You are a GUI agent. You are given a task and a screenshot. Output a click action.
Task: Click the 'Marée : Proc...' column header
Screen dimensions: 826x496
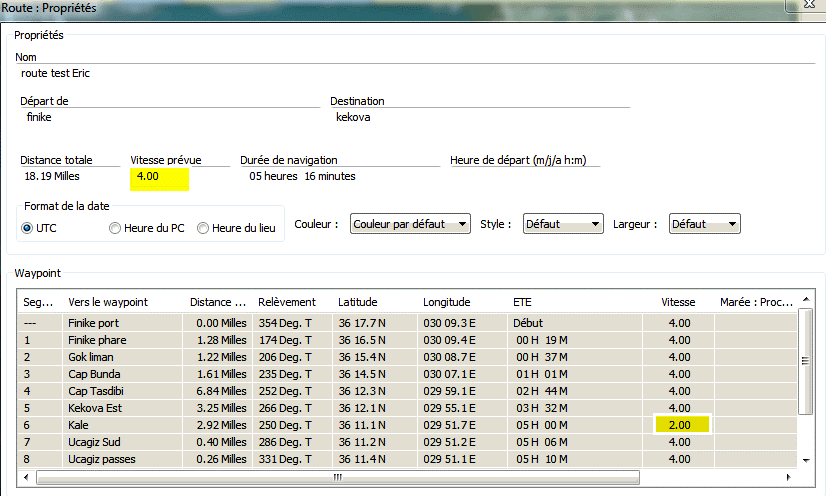(x=756, y=302)
